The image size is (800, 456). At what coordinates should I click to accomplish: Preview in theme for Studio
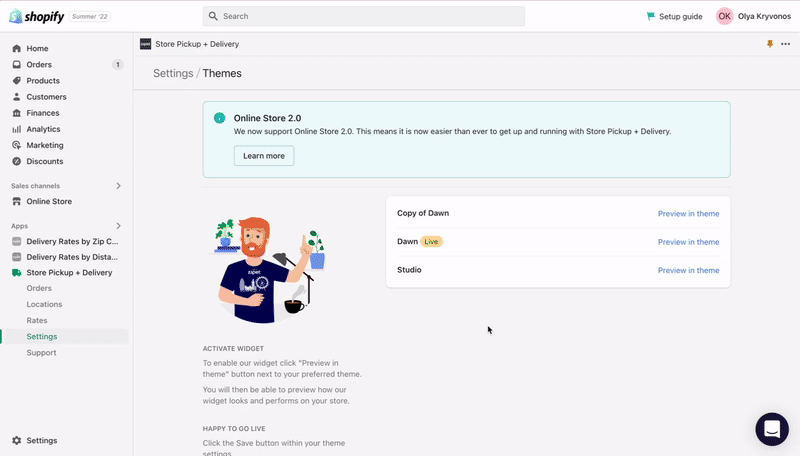tap(688, 270)
